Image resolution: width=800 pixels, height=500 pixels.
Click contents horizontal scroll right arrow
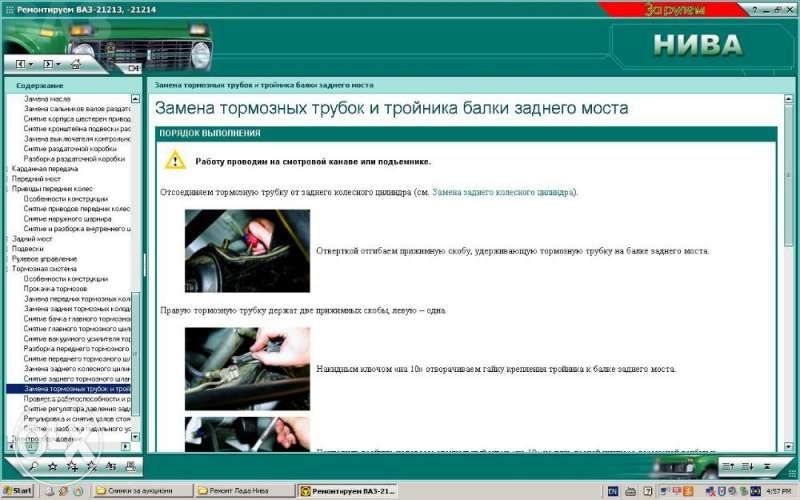[x=126, y=446]
